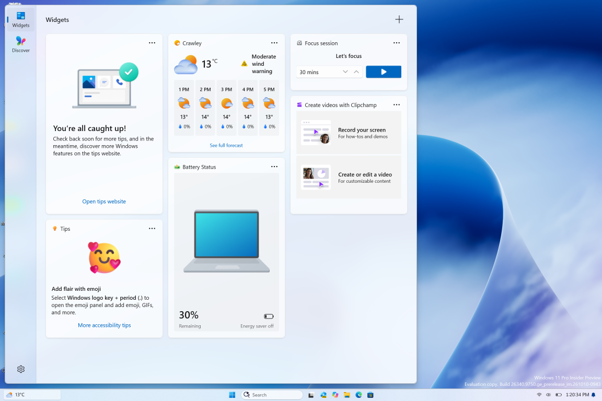602x401 pixels.
Task: Open Windows Start button on taskbar
Action: click(232, 394)
